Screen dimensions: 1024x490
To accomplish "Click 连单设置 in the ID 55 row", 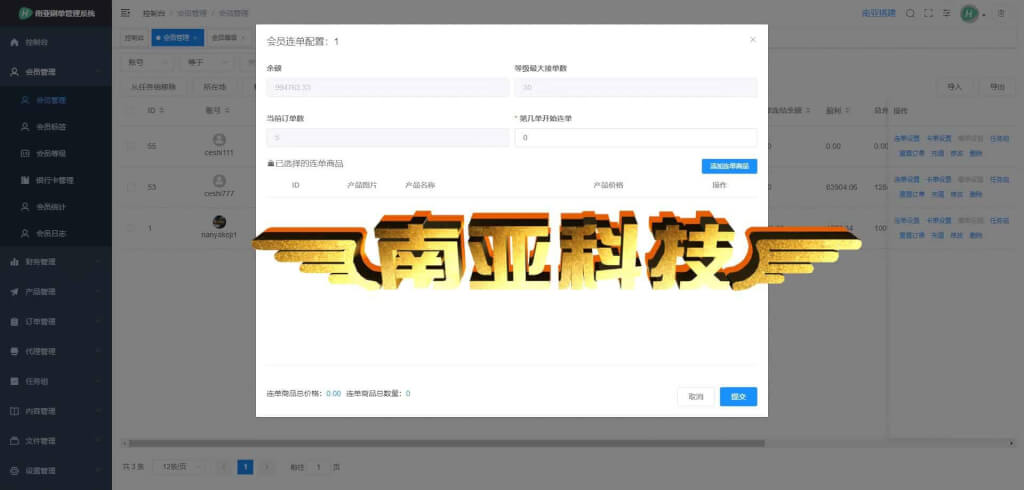I will (906, 139).
